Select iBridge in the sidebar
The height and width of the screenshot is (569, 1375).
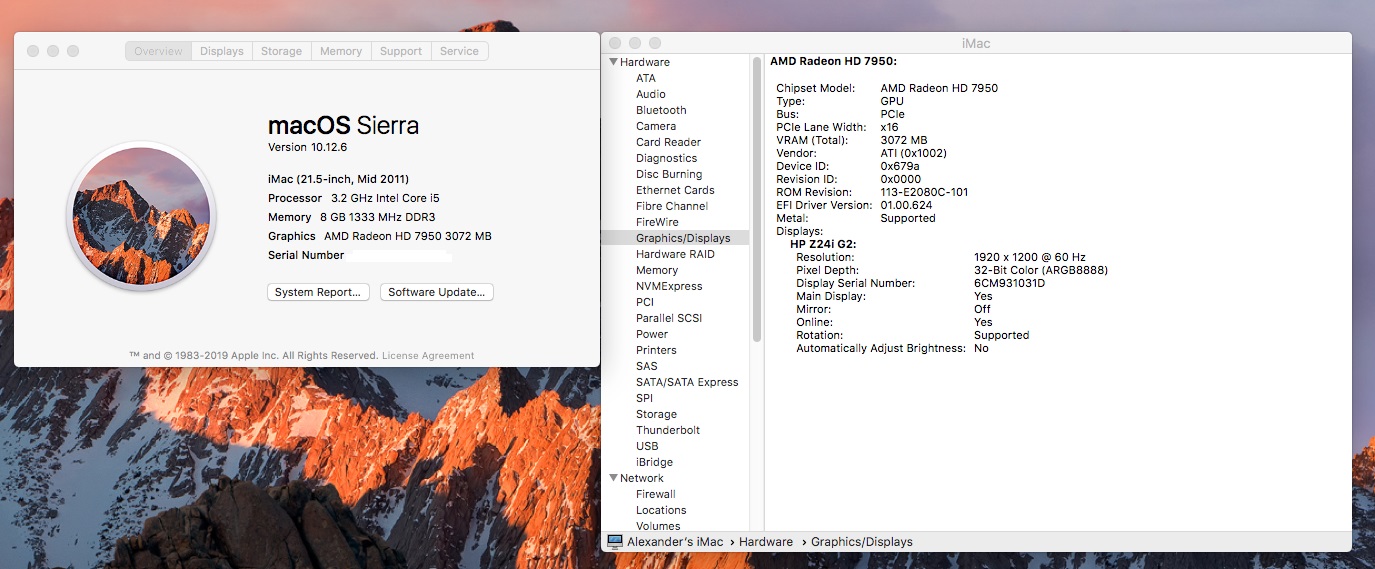tap(654, 462)
